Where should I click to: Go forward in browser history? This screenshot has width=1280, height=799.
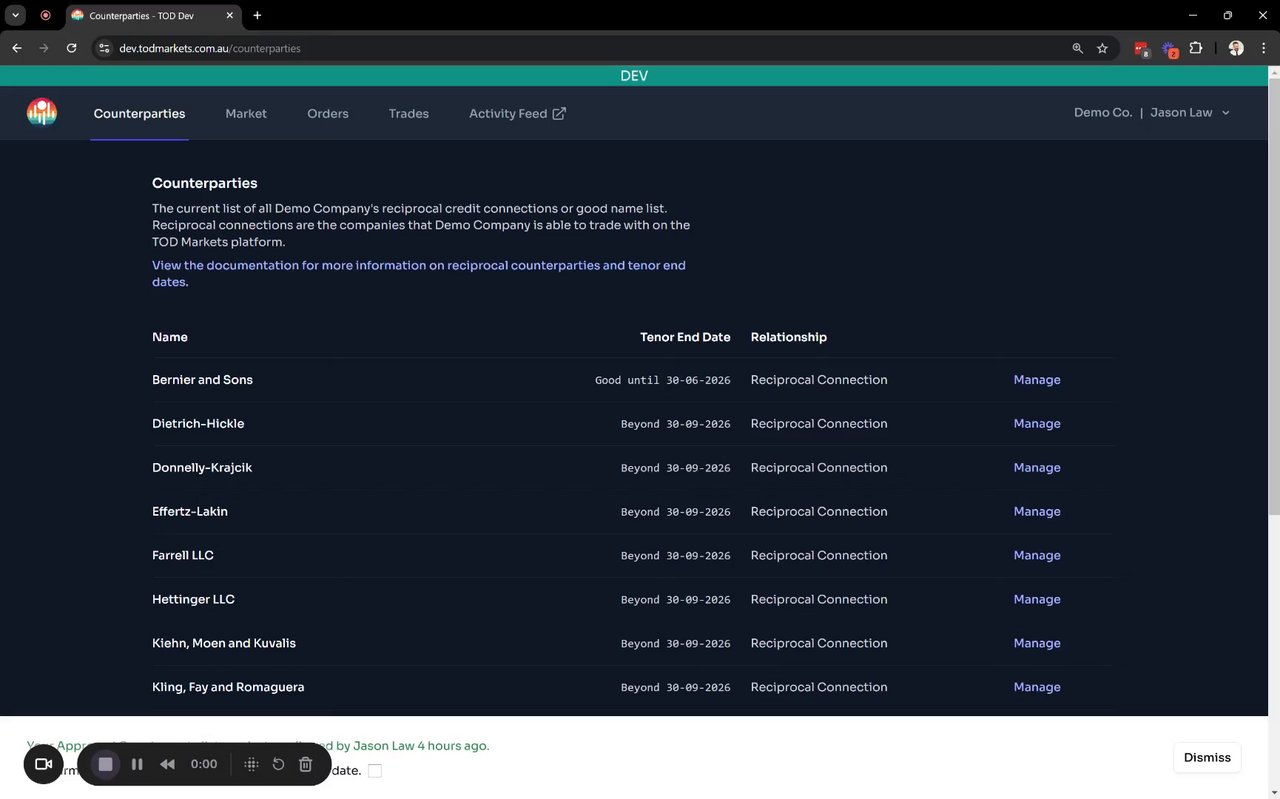pyautogui.click(x=44, y=48)
